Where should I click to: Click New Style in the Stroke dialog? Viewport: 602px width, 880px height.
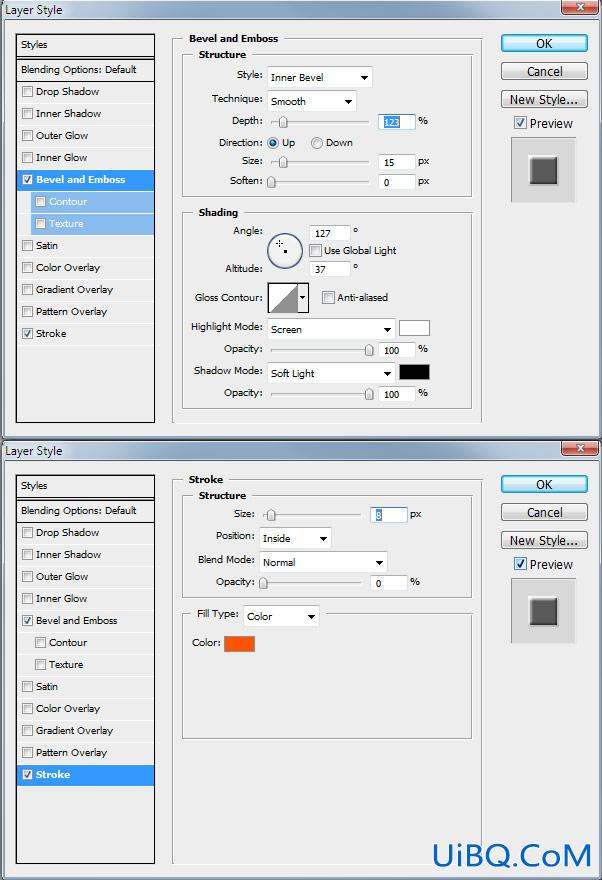pos(544,540)
